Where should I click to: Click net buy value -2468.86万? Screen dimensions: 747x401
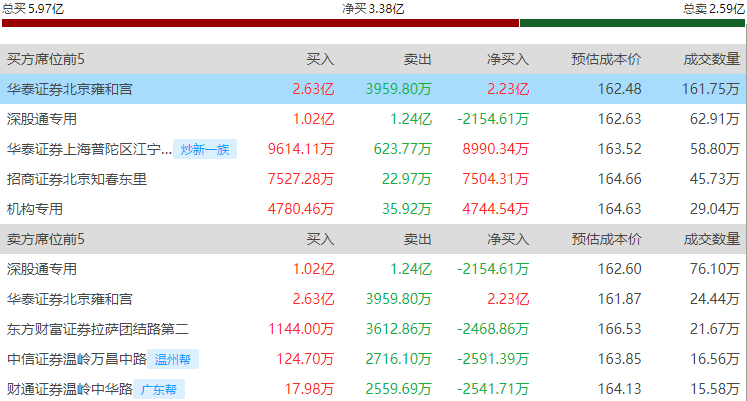[493, 329]
